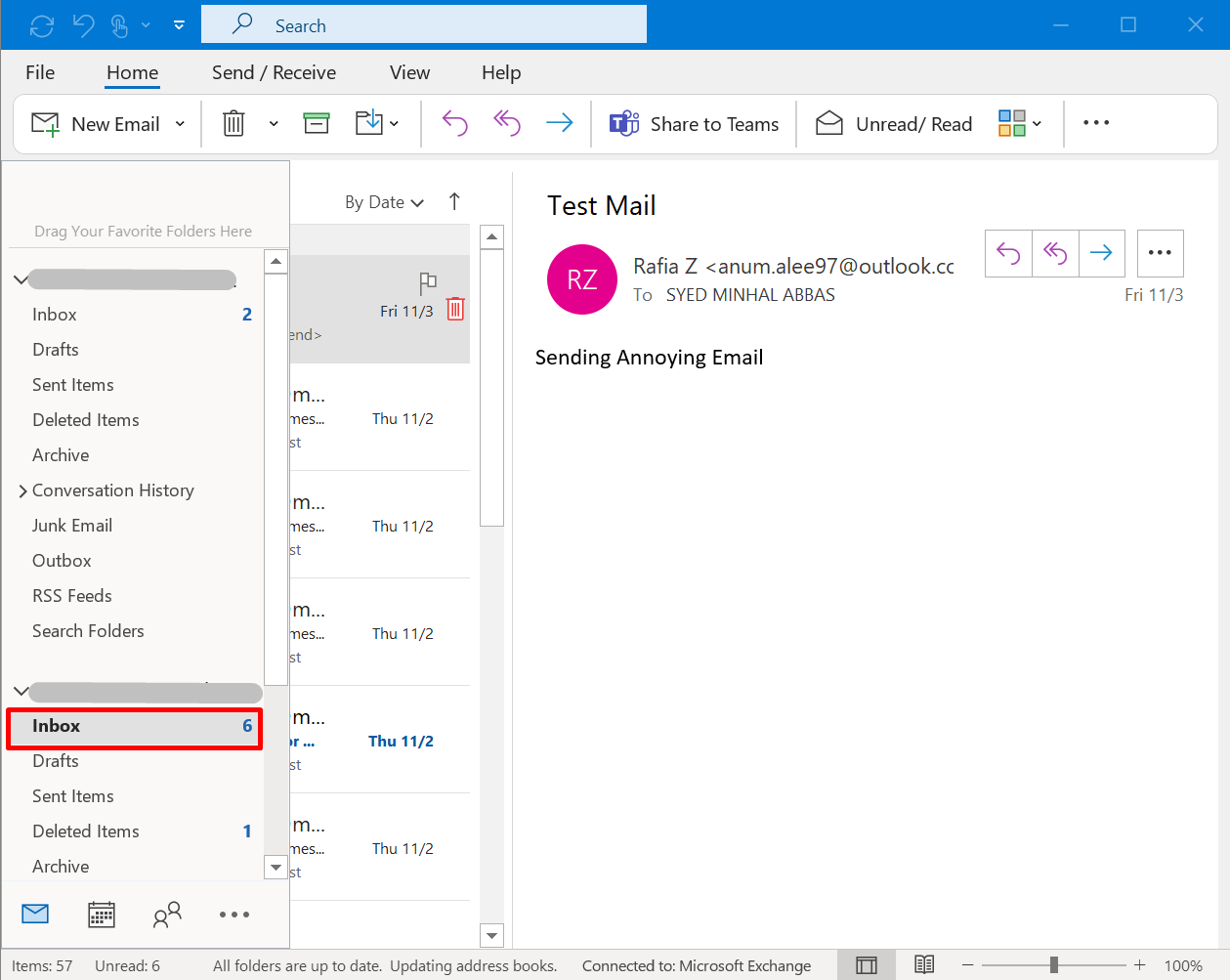Switch to the View tab
The height and width of the screenshot is (980, 1230).
(x=409, y=72)
